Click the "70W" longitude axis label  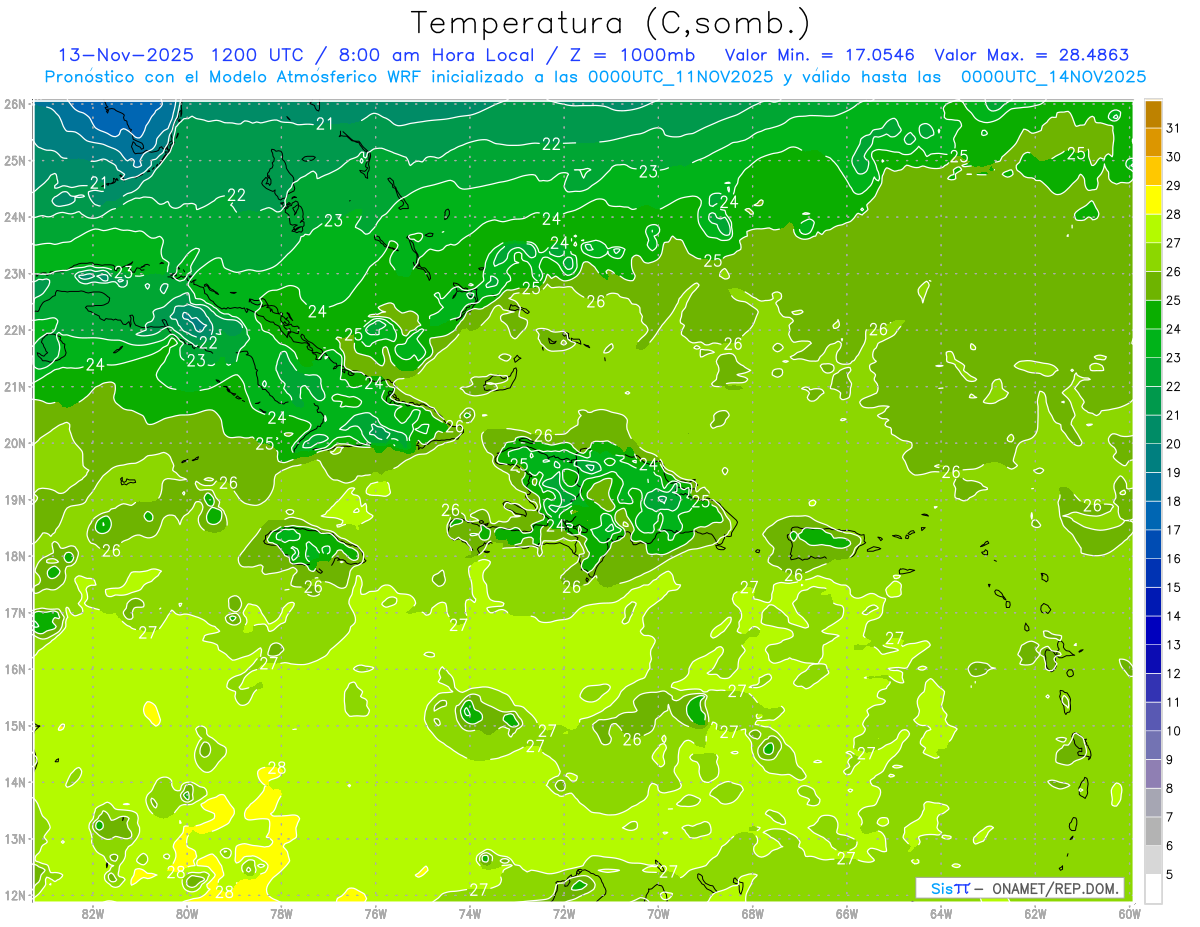(x=658, y=913)
